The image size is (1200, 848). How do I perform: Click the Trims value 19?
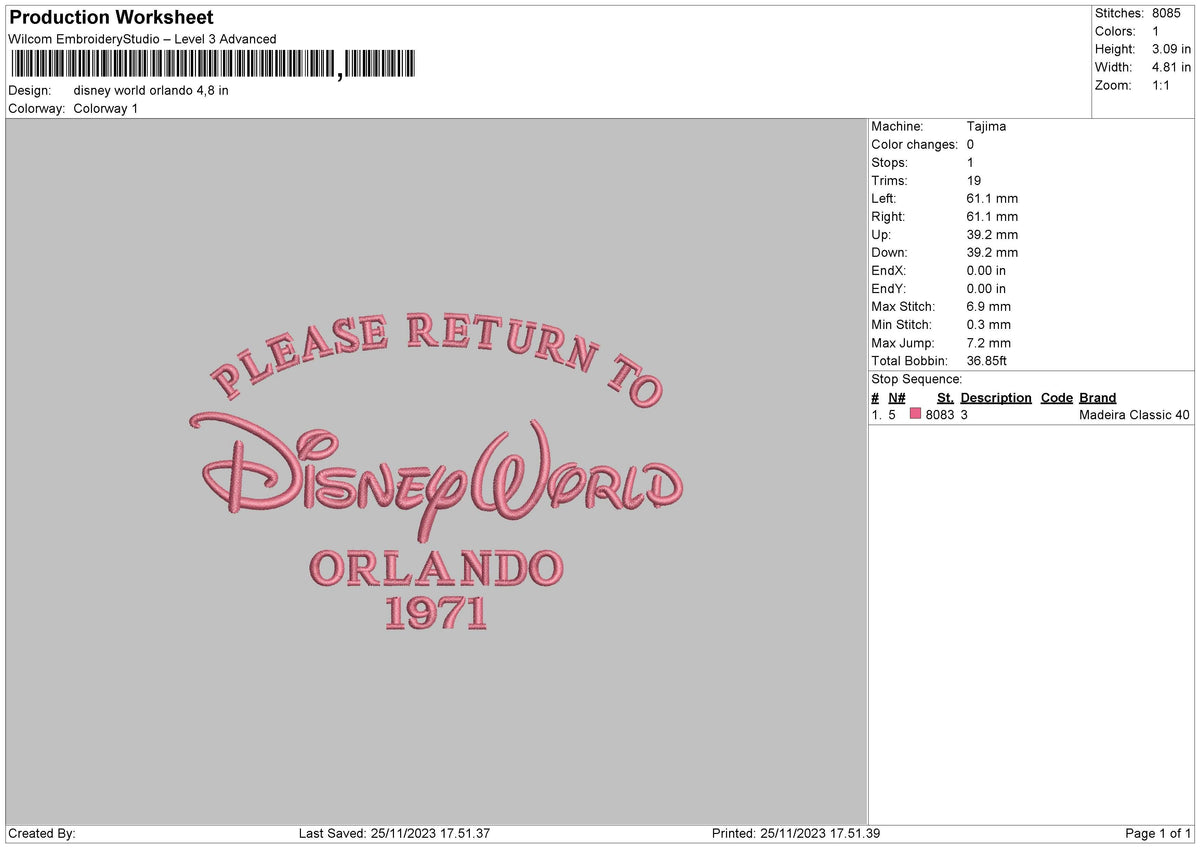coord(974,180)
